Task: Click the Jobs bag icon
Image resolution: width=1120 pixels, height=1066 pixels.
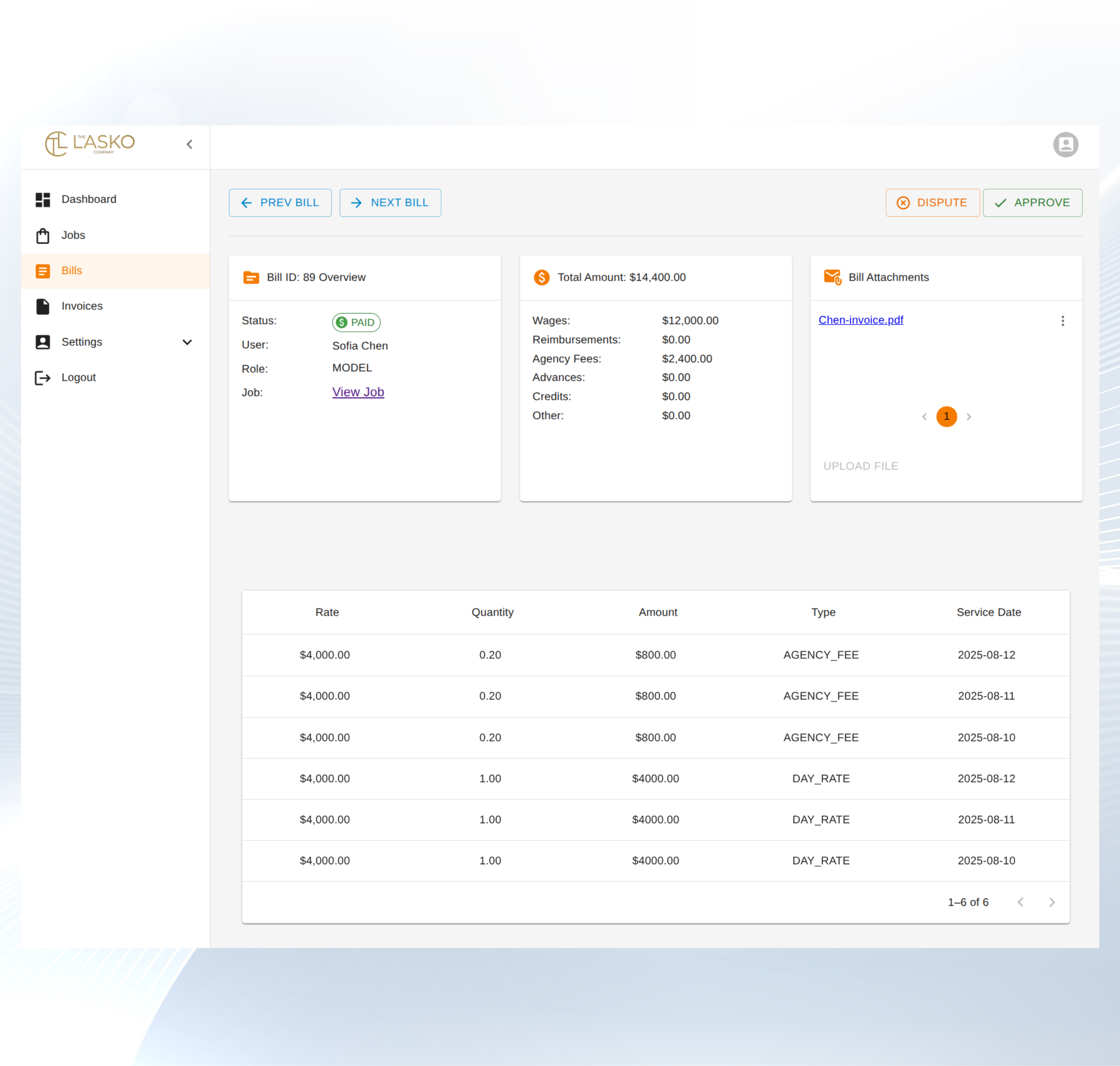Action: pos(43,235)
